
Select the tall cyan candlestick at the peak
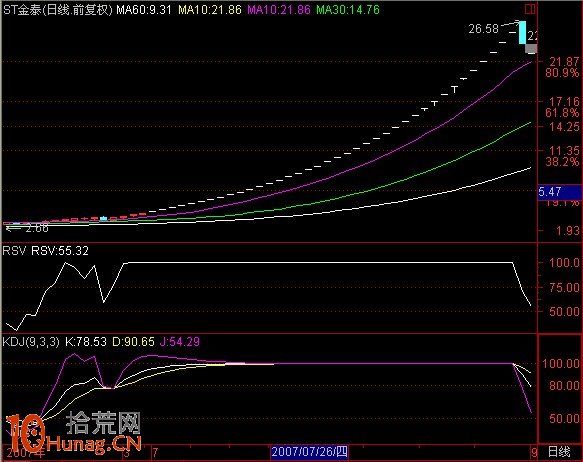click(x=522, y=32)
